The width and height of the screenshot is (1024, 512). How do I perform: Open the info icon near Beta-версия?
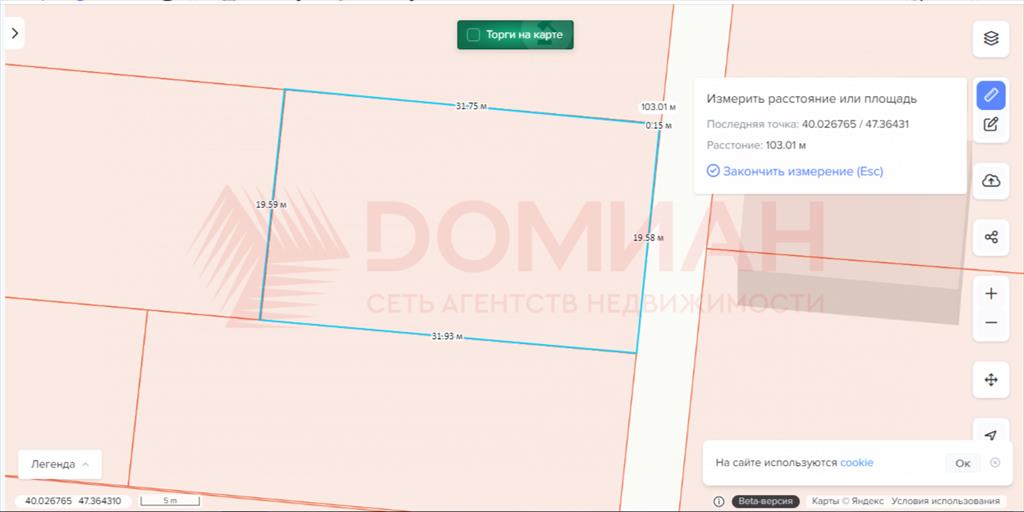[x=719, y=501]
